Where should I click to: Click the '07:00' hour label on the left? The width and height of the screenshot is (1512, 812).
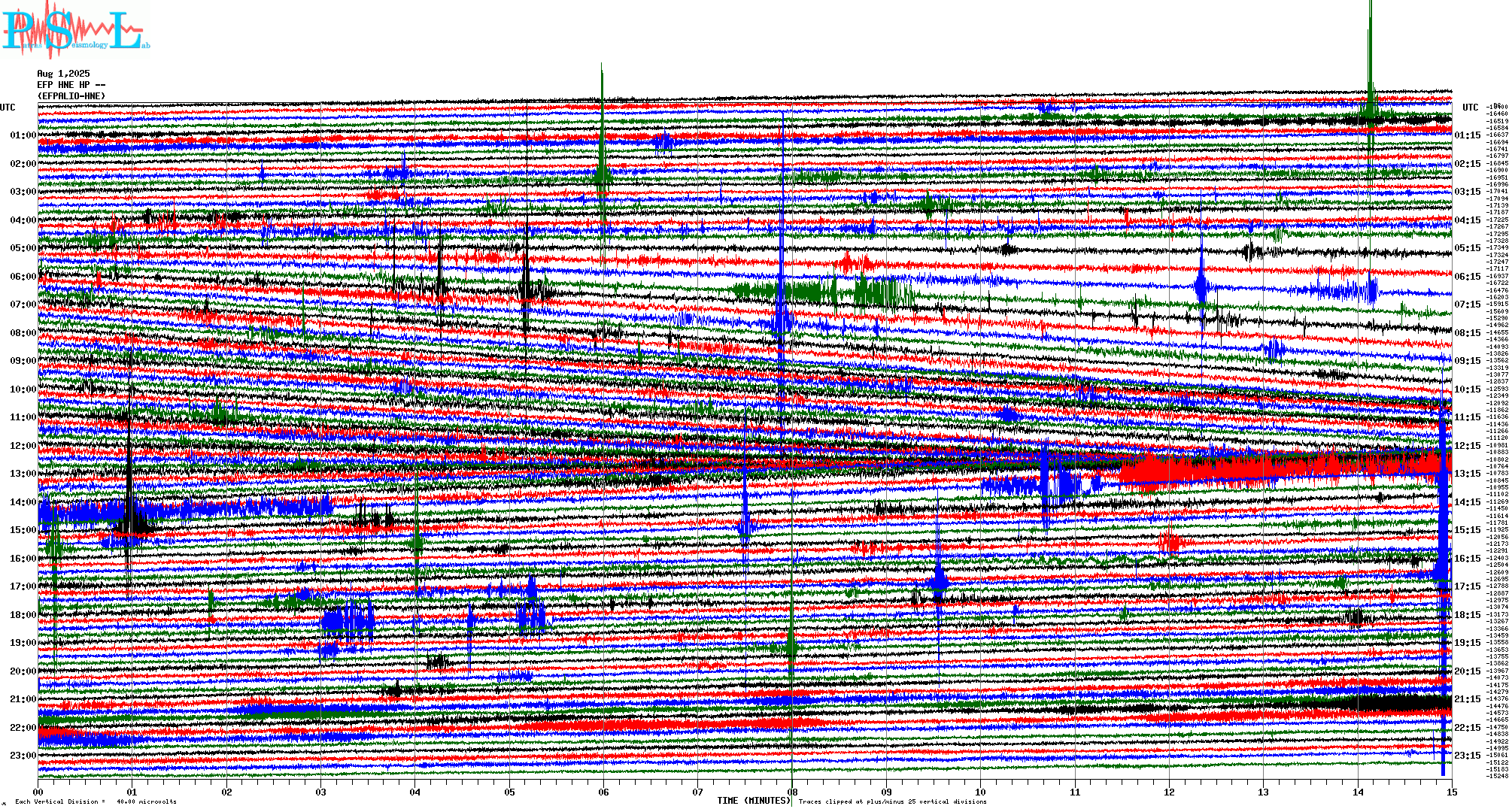pos(23,304)
